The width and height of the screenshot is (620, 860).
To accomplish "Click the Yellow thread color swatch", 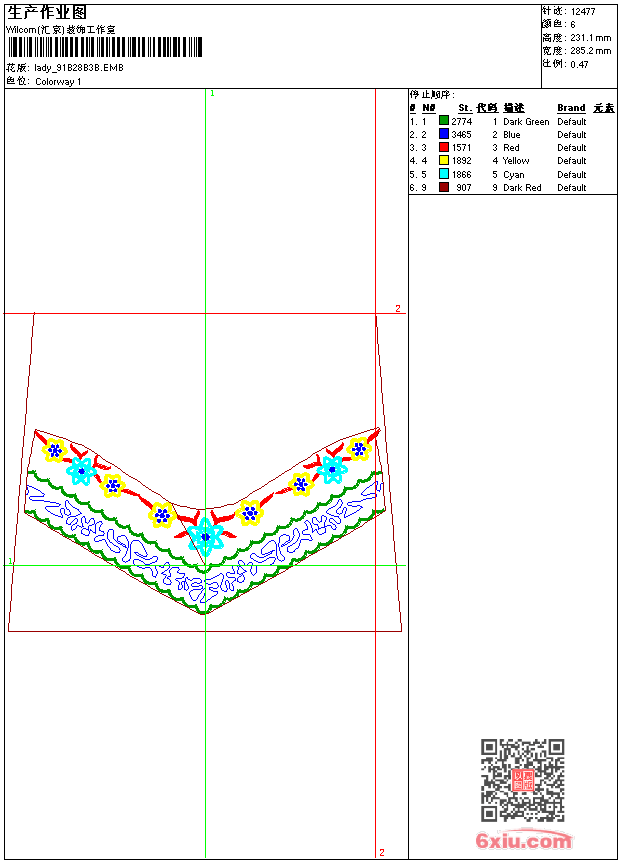I will (x=444, y=160).
